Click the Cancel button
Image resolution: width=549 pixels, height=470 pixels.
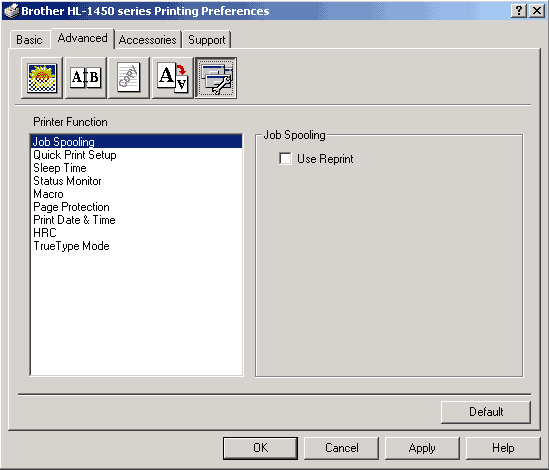pyautogui.click(x=341, y=448)
